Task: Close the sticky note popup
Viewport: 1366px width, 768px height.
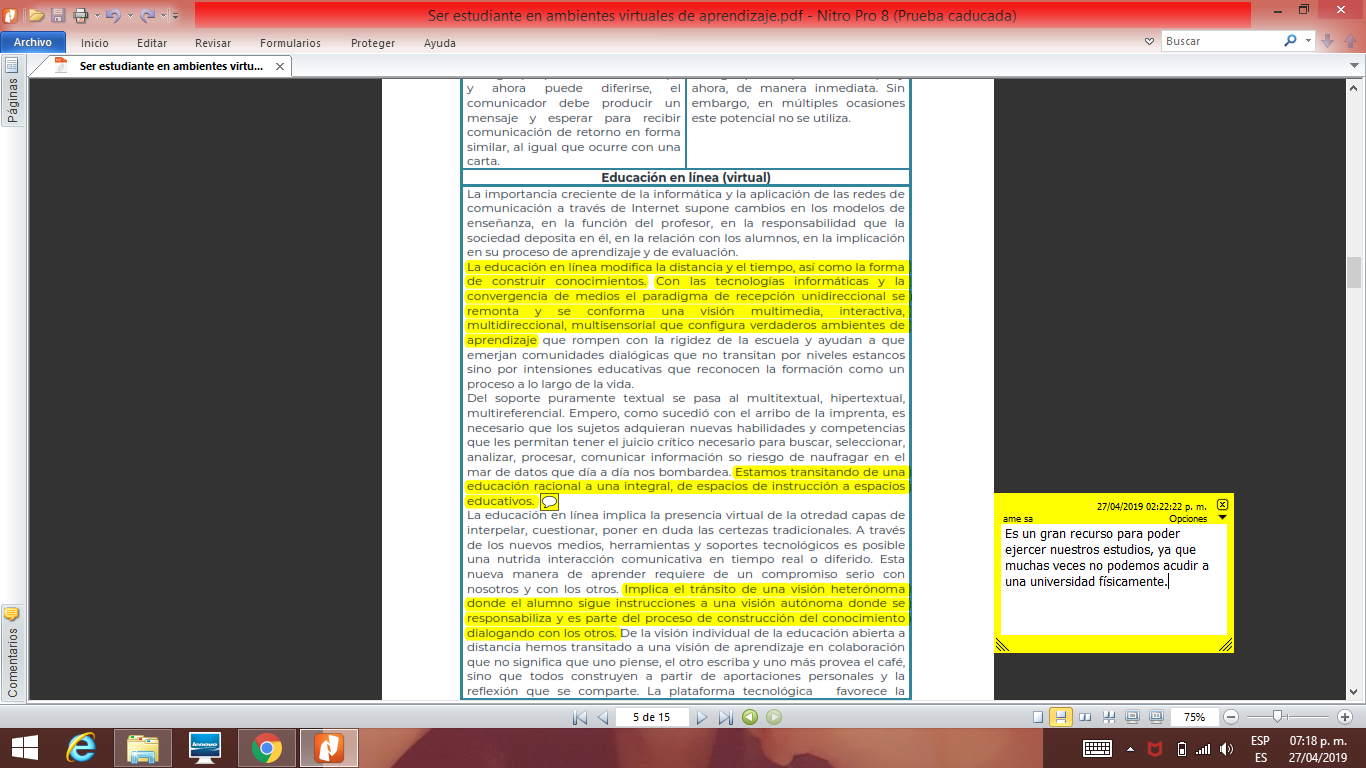Action: pos(1222,505)
